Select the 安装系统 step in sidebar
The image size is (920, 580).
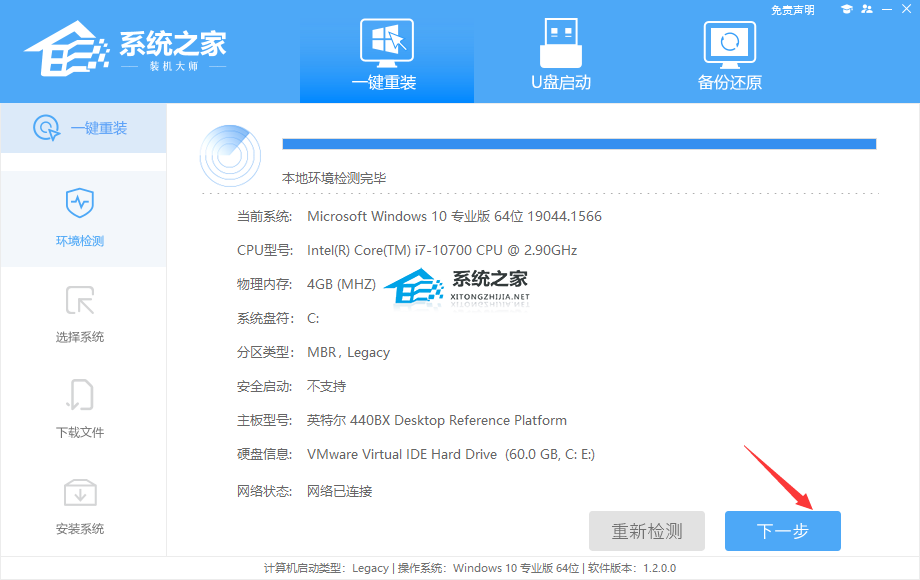click(80, 506)
